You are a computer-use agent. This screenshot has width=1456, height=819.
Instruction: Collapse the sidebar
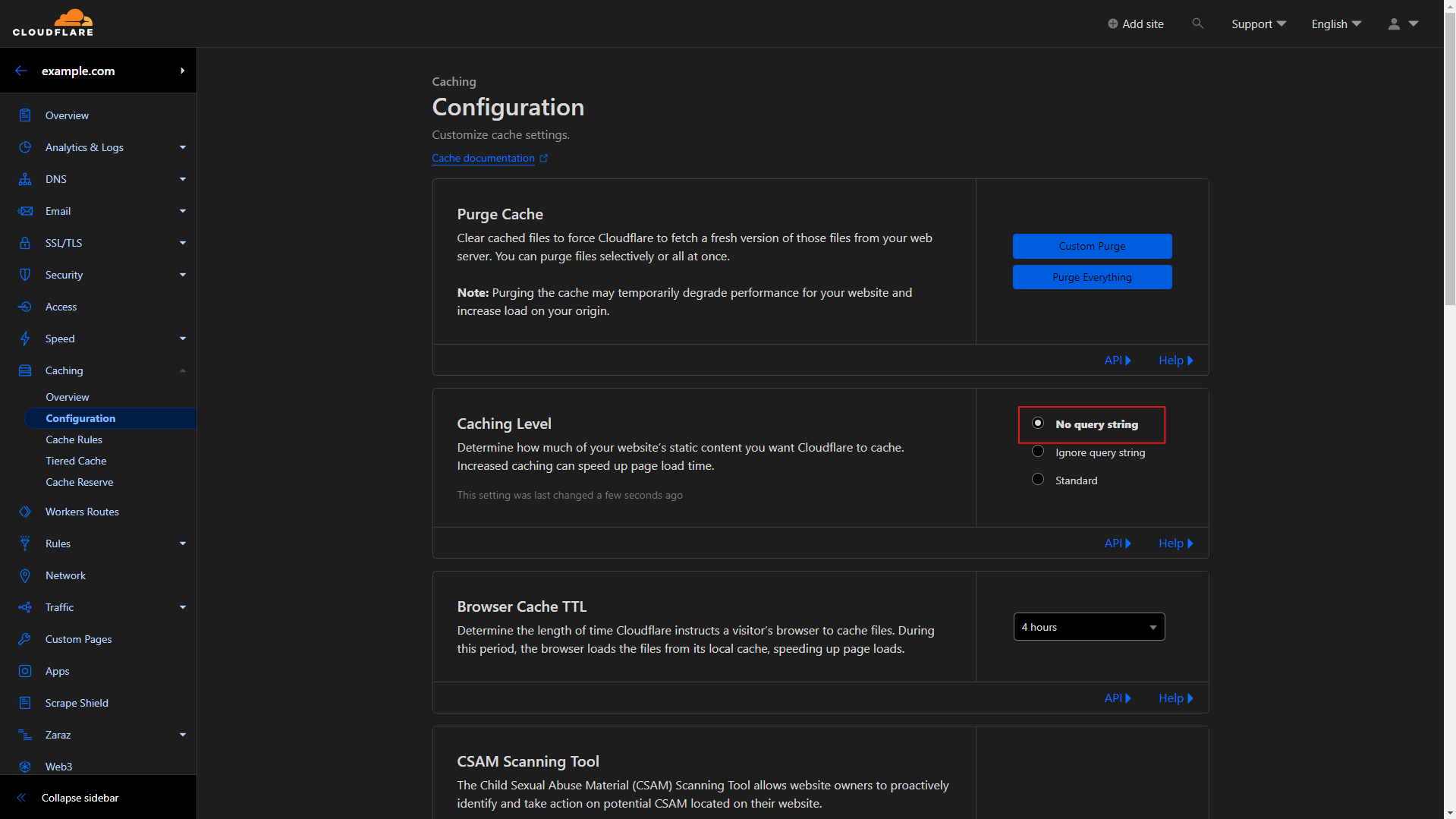80,798
